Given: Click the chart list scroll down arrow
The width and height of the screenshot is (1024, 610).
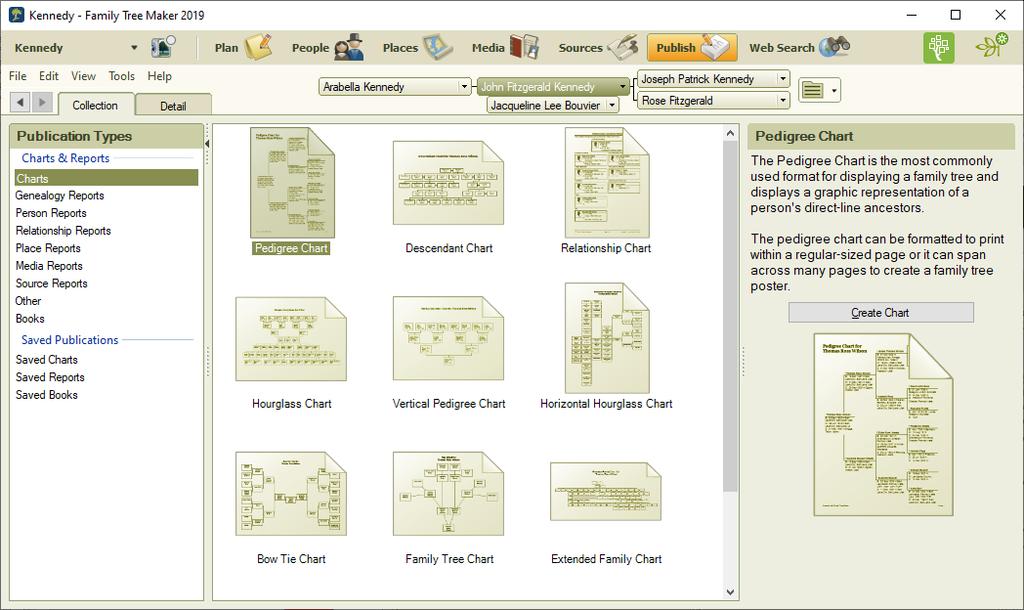Looking at the screenshot, I should click(730, 592).
